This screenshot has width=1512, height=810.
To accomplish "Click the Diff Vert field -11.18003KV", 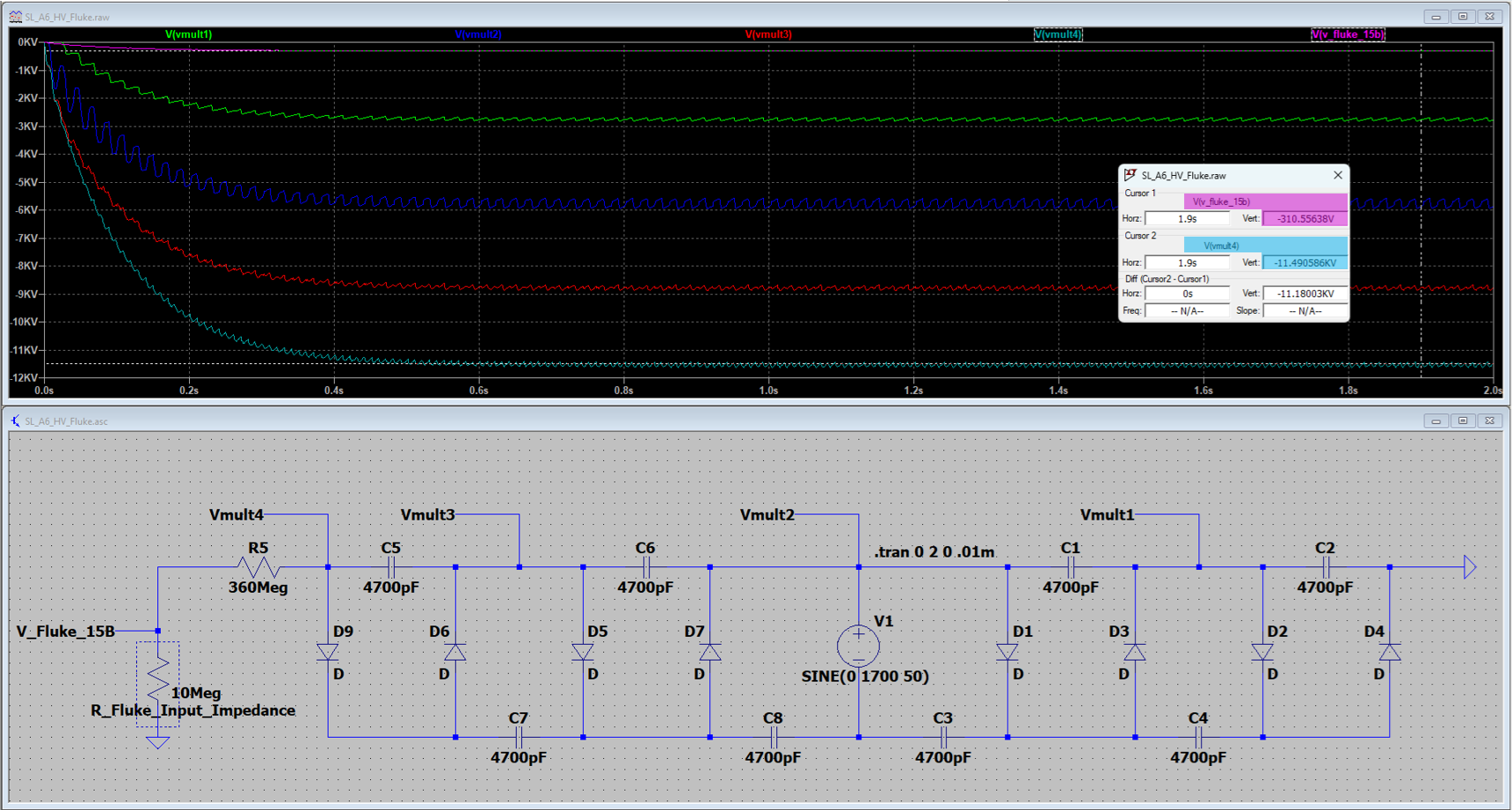I will [1305, 294].
